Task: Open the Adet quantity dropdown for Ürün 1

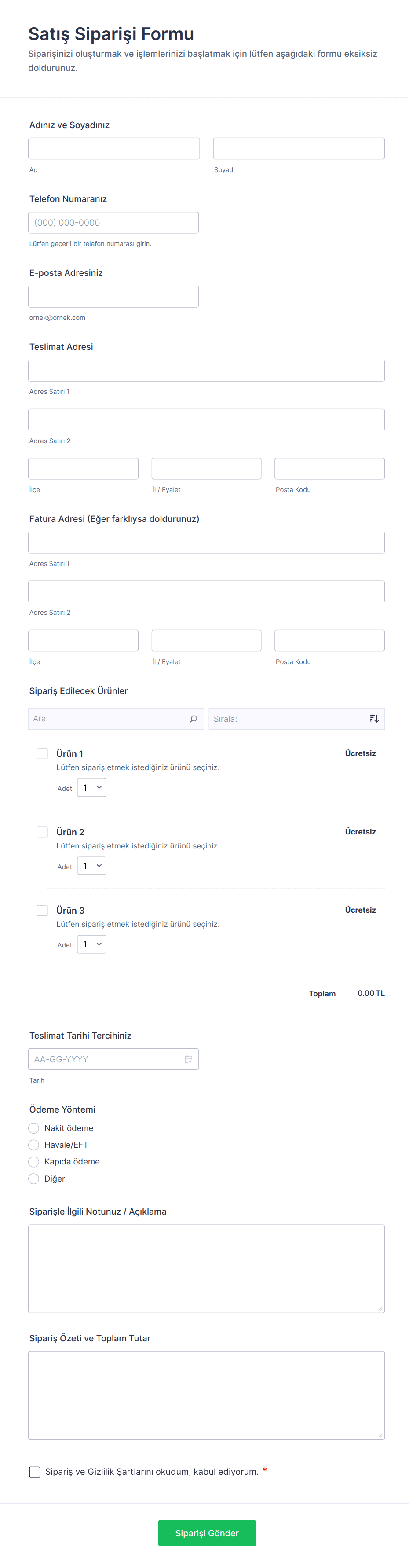Action: tap(92, 788)
